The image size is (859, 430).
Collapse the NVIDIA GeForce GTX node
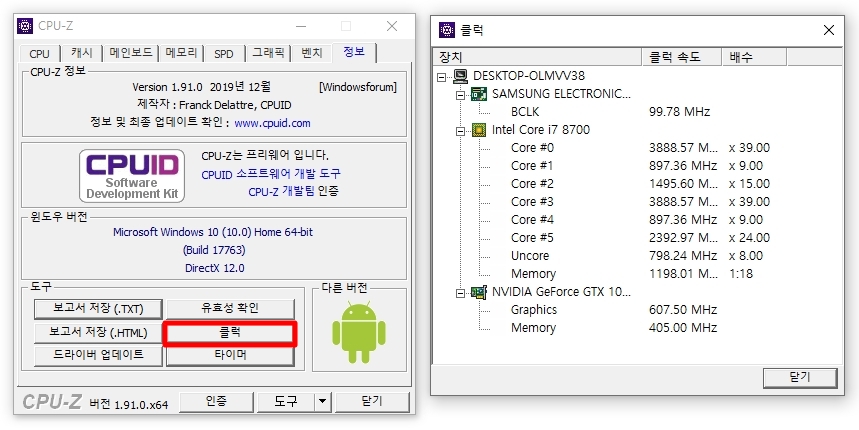click(x=461, y=294)
